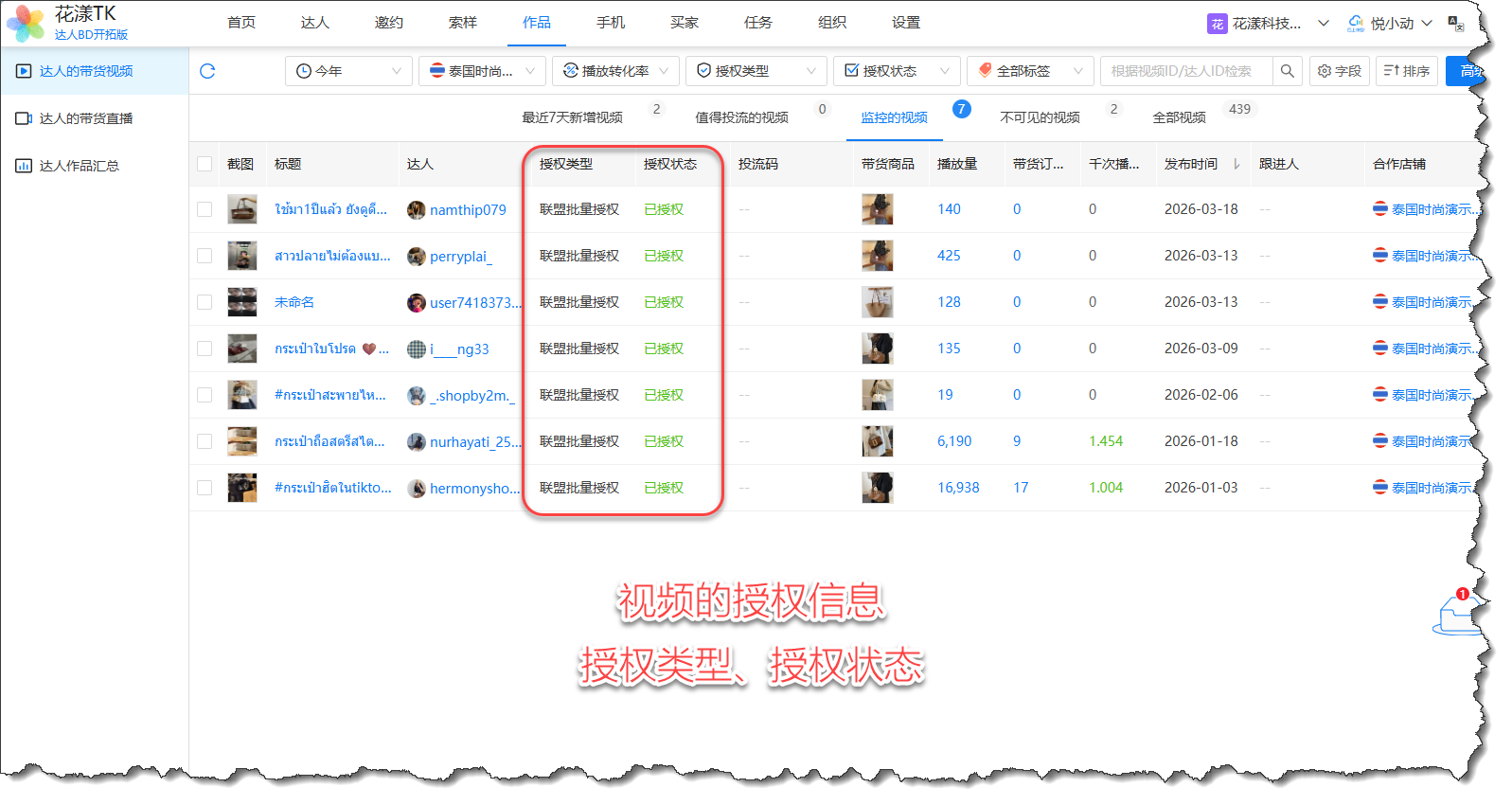Image resolution: width=1512 pixels, height=805 pixels.
Task: Switch to the 达人 top menu
Action: pos(314,23)
